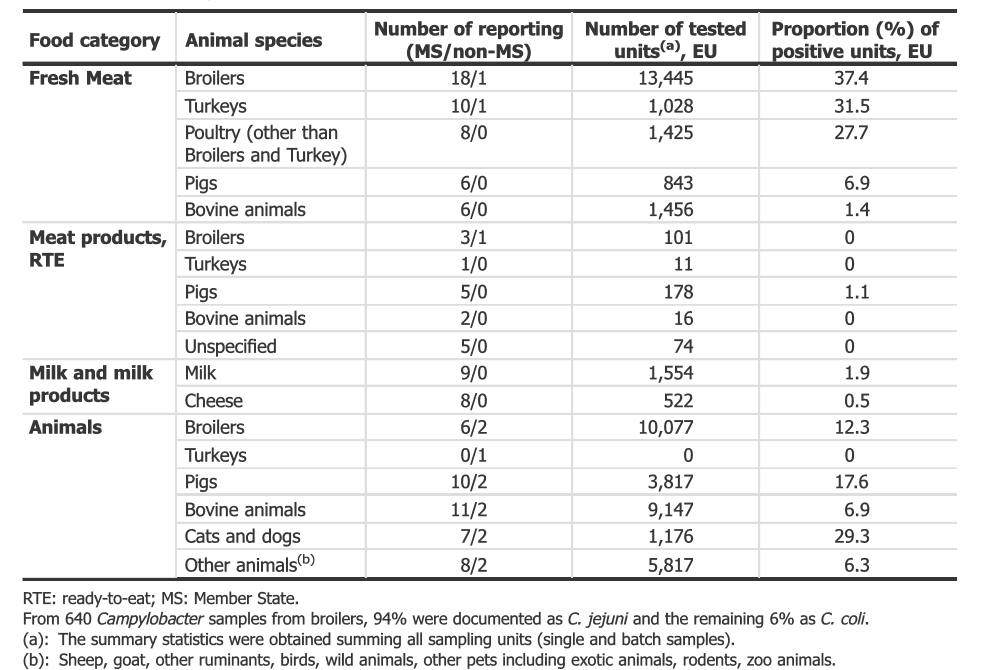The image size is (982, 670).
Task: Click the 13,445 tested units value
Action: (665, 78)
